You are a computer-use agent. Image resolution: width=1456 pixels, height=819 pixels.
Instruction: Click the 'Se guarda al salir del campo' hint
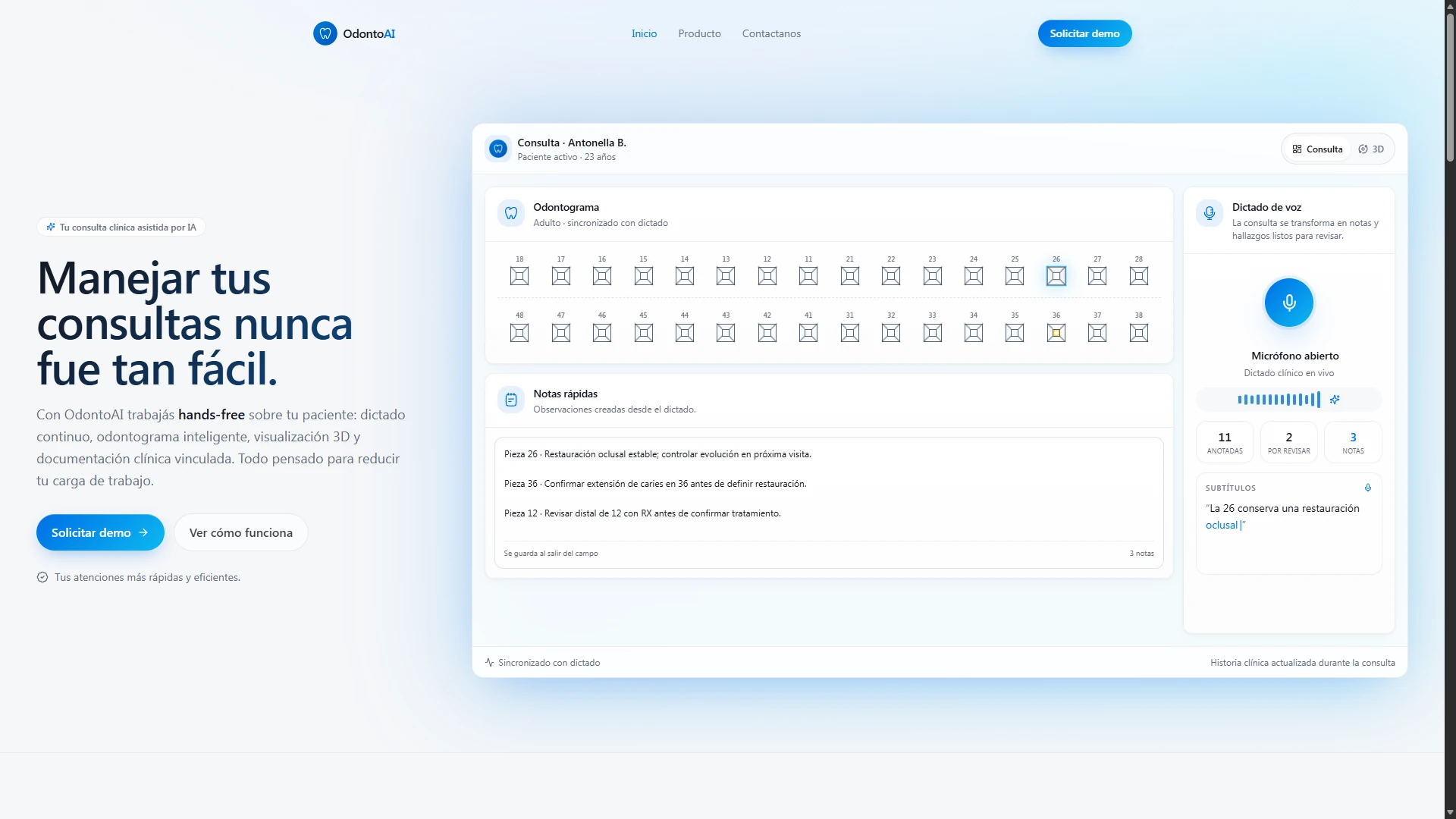point(551,554)
